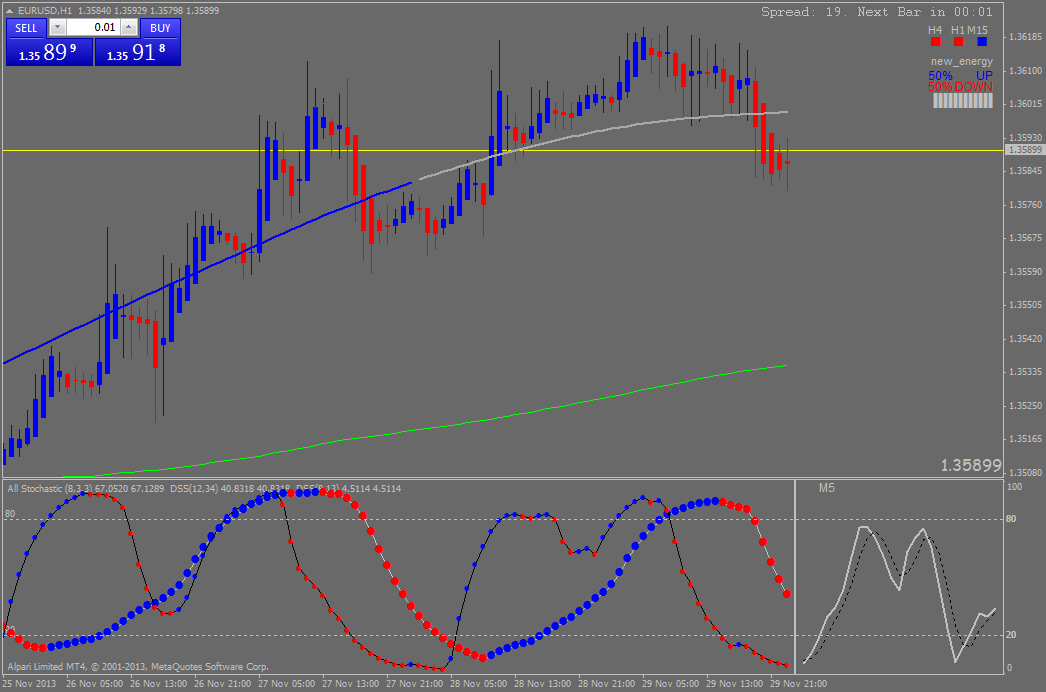
Task: Click the buy price 1.35 91 panel
Action: pyautogui.click(x=137, y=52)
